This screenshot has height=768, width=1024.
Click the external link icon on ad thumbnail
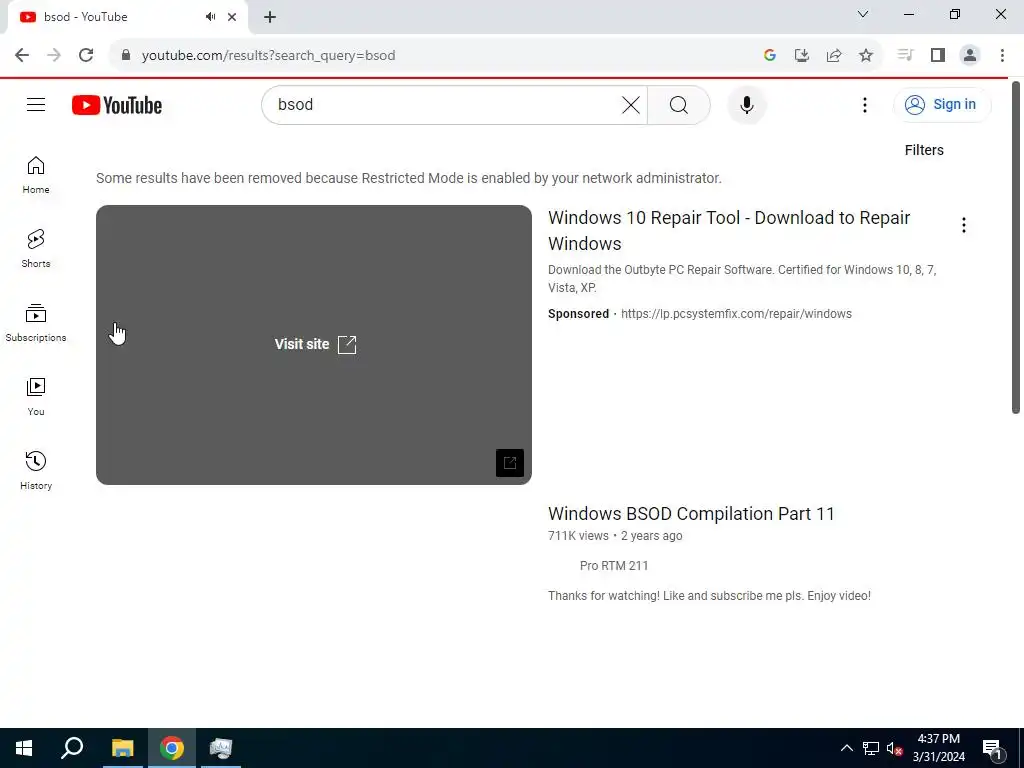pyautogui.click(x=509, y=463)
